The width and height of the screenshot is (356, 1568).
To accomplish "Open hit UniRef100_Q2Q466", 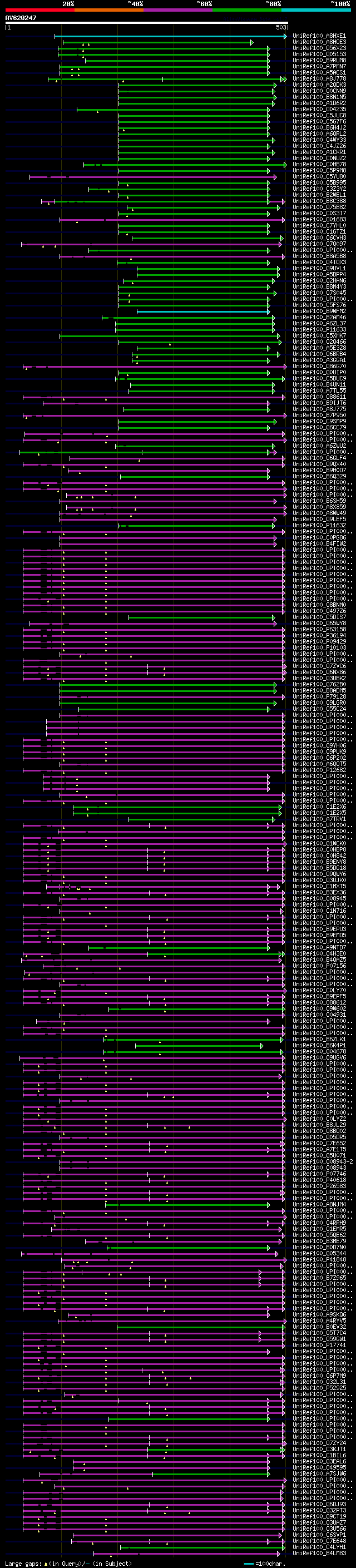I will 319,342.
